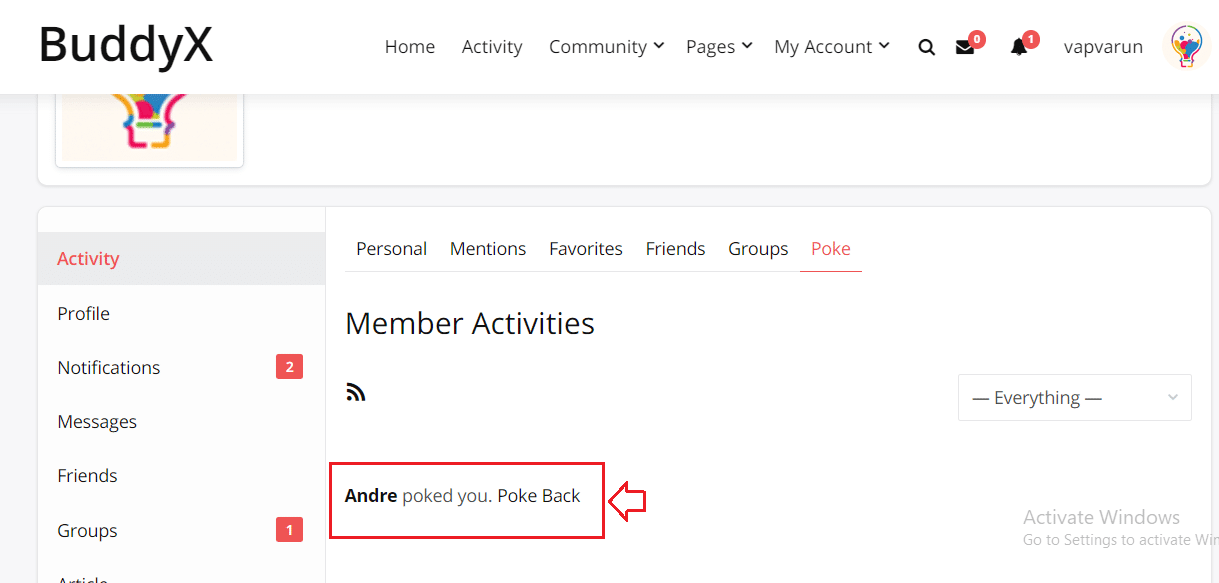This screenshot has height=583, width=1219.
Task: View the zero count badge on messages
Action: [x=976, y=37]
